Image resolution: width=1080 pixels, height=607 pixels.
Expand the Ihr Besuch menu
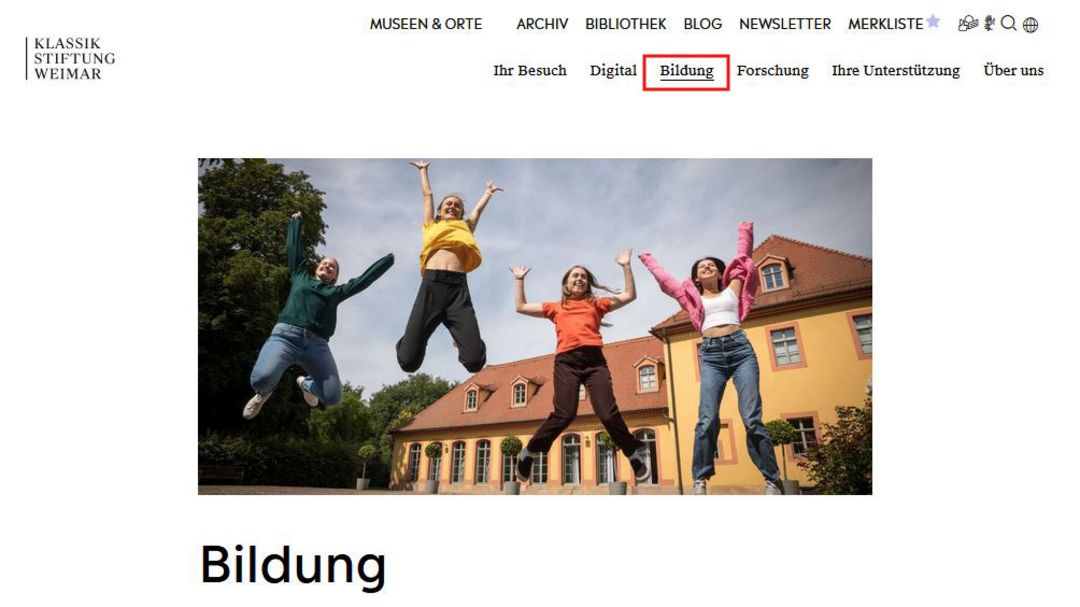point(530,70)
